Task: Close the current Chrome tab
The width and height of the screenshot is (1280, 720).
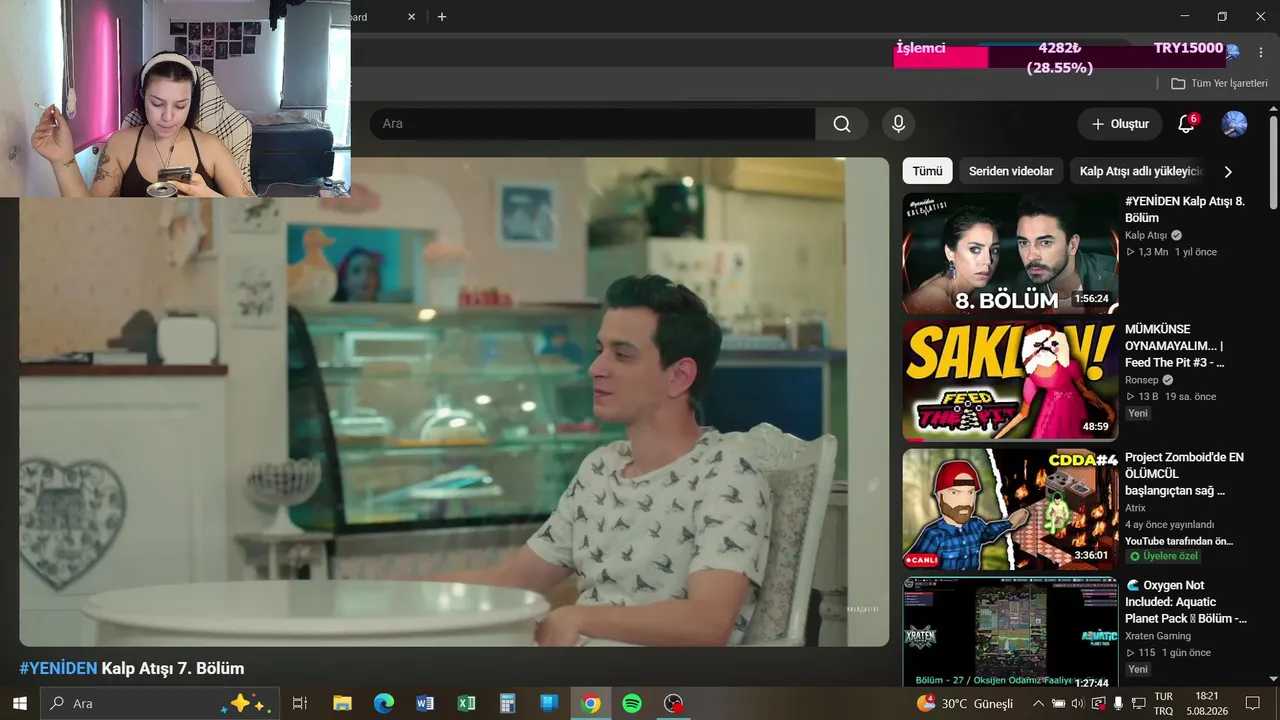Action: pyautogui.click(x=411, y=17)
